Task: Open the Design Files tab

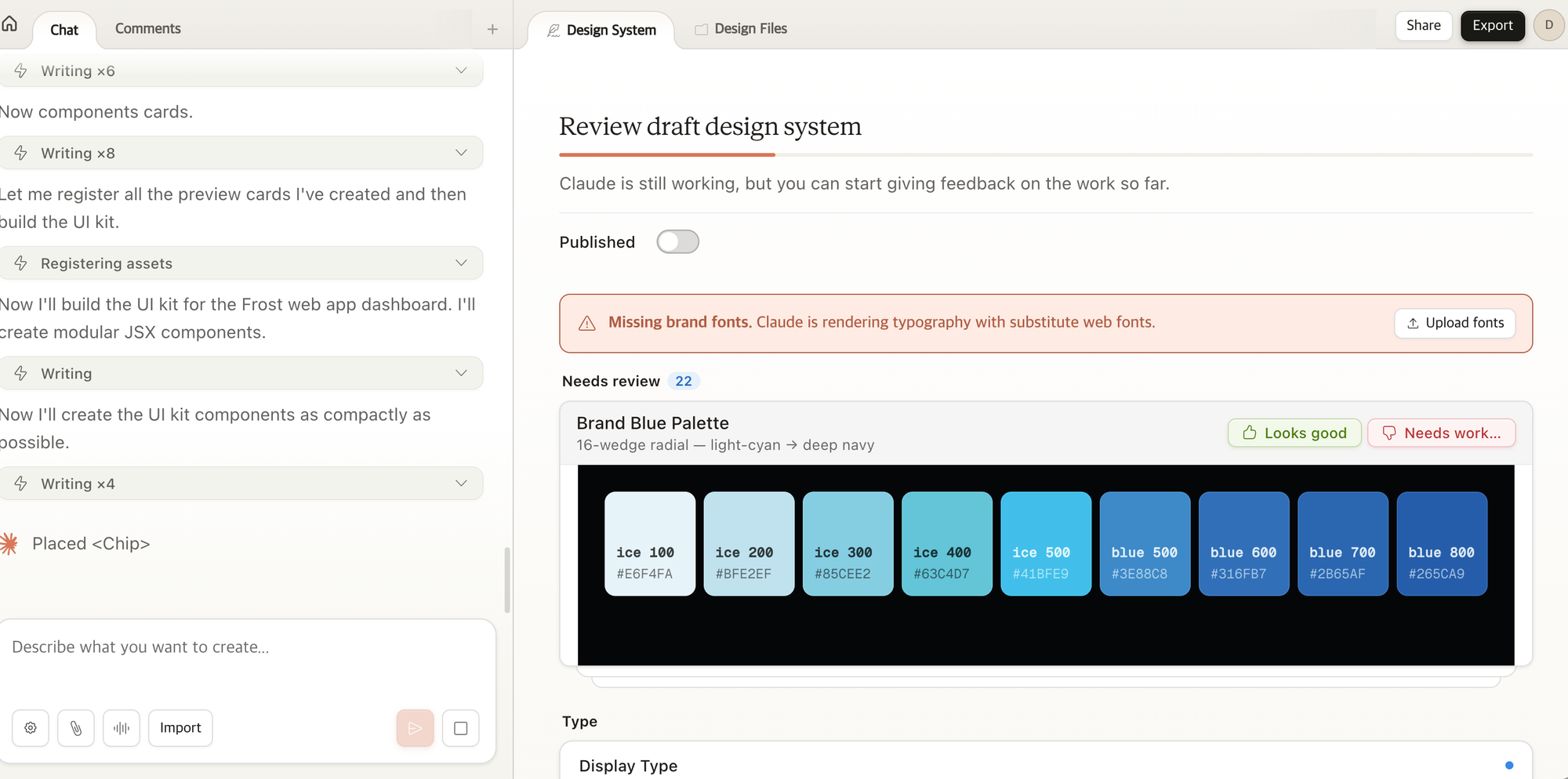Action: (x=741, y=28)
